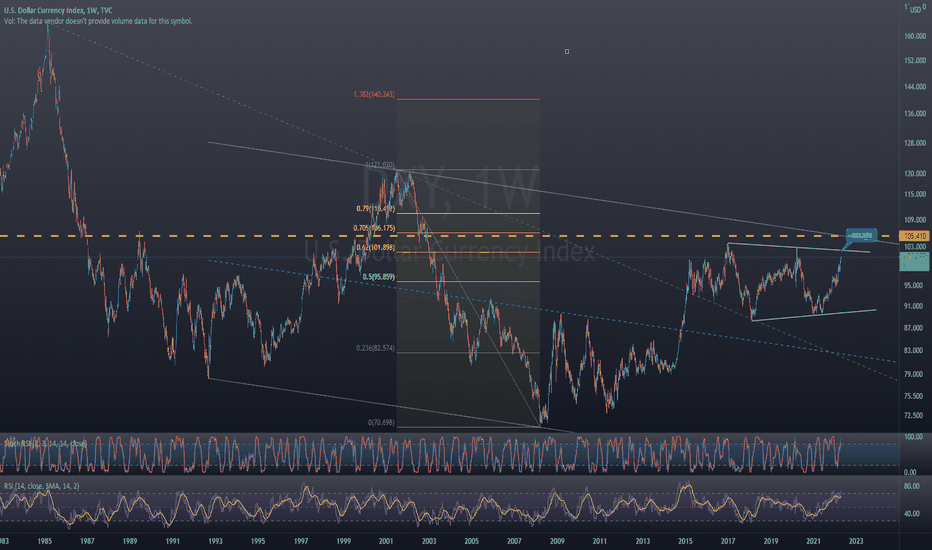Viewport: 932px width, 550px height.
Task: Click the 83.000 price axis value
Action: point(914,351)
